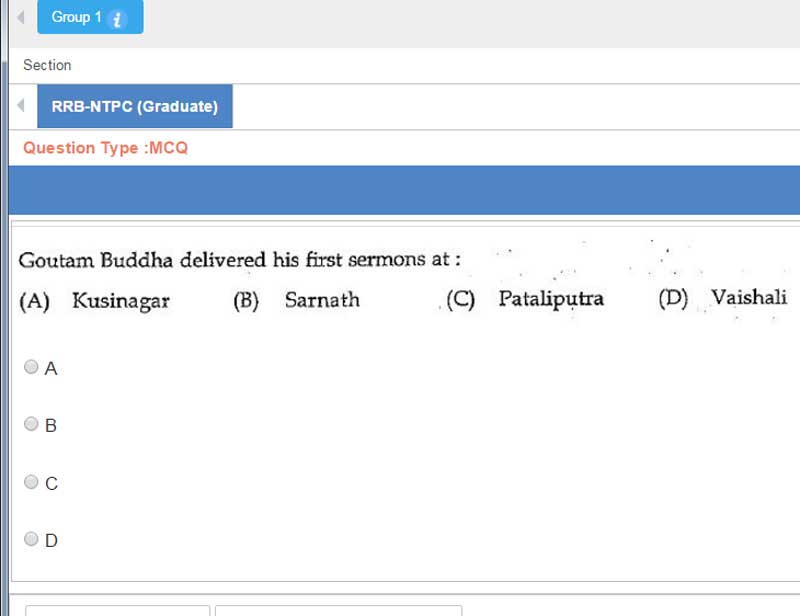Click the info icon on Group 1

pyautogui.click(x=117, y=19)
